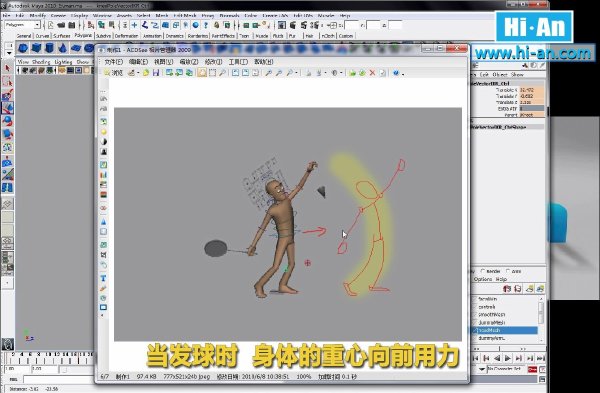Open the viewport Lighting menu
Screen dimensions: 600x393
click(63, 62)
